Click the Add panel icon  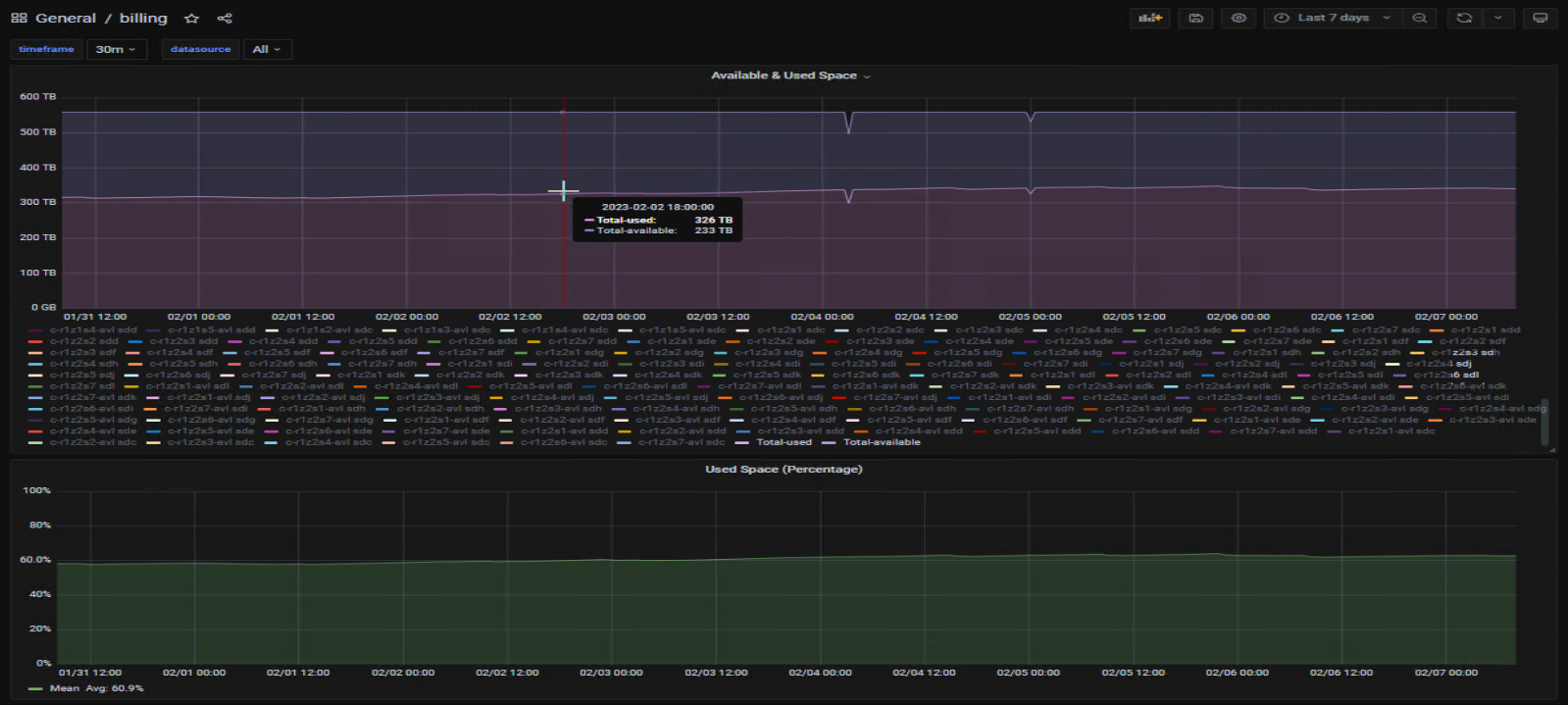pyautogui.click(x=1149, y=18)
